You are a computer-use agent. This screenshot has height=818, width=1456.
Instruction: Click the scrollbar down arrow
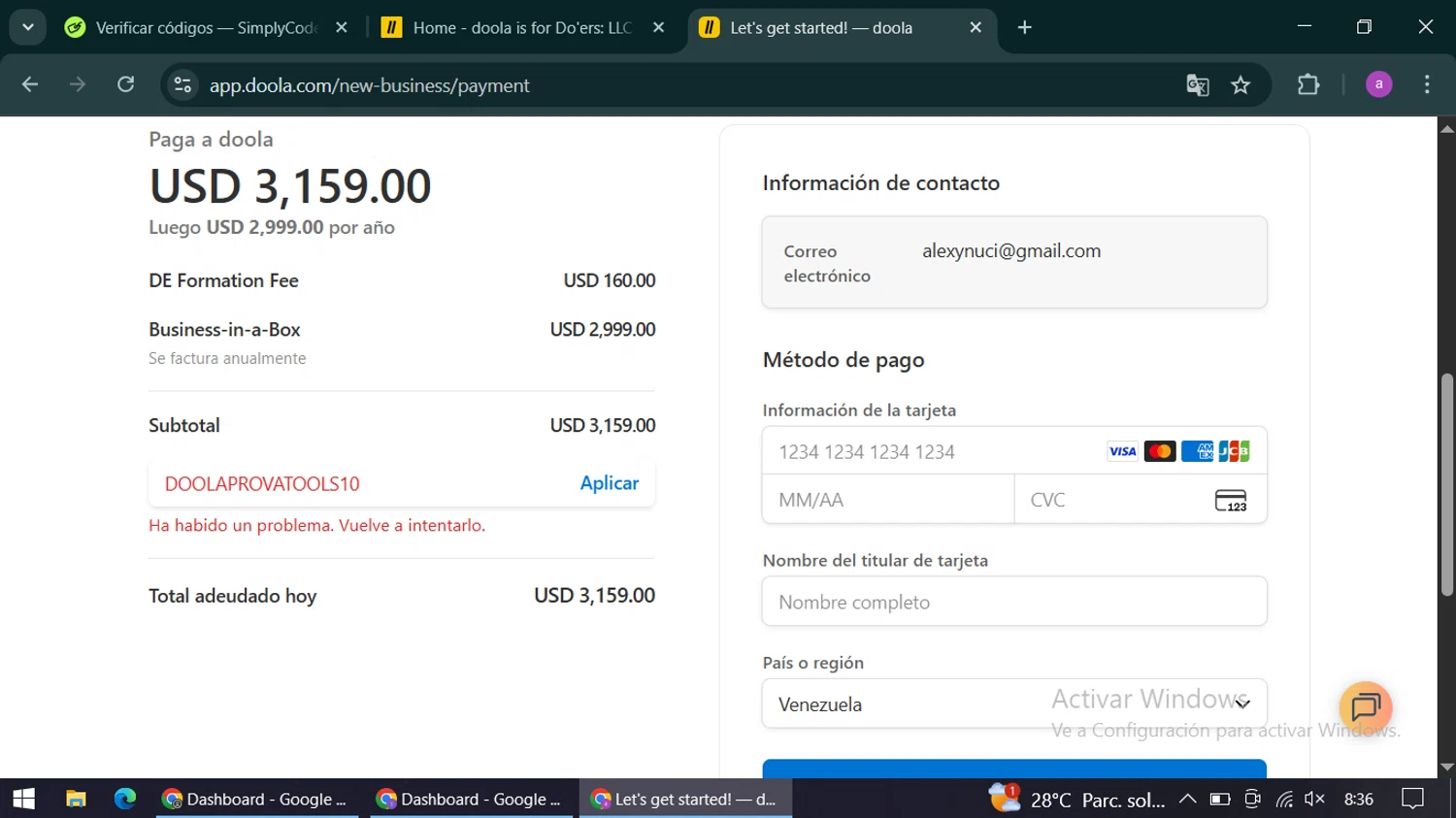coord(1446,768)
